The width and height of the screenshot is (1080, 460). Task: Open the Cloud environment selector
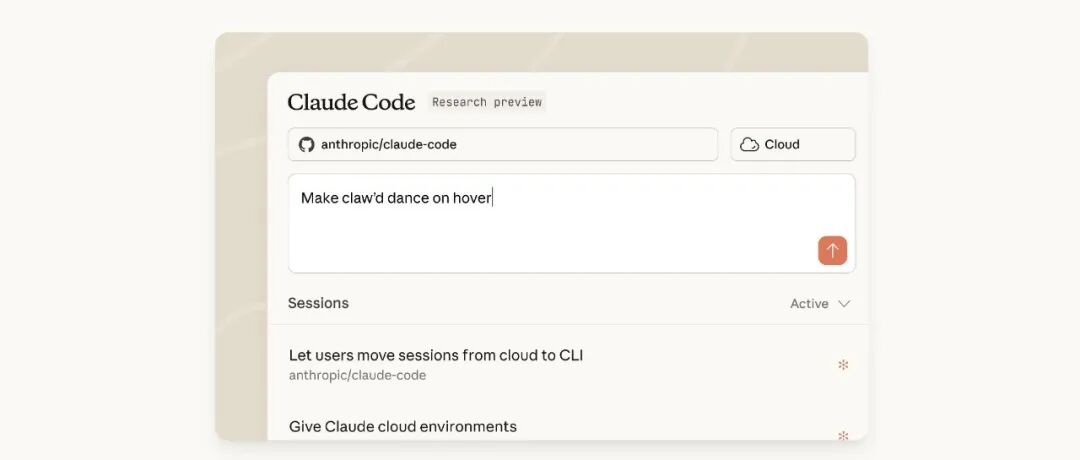[x=793, y=144]
